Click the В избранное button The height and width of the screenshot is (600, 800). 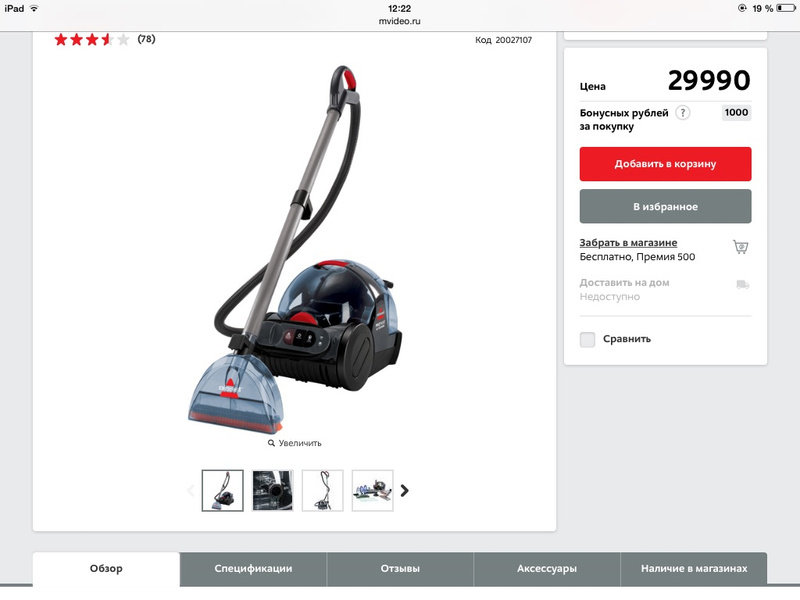tap(665, 206)
